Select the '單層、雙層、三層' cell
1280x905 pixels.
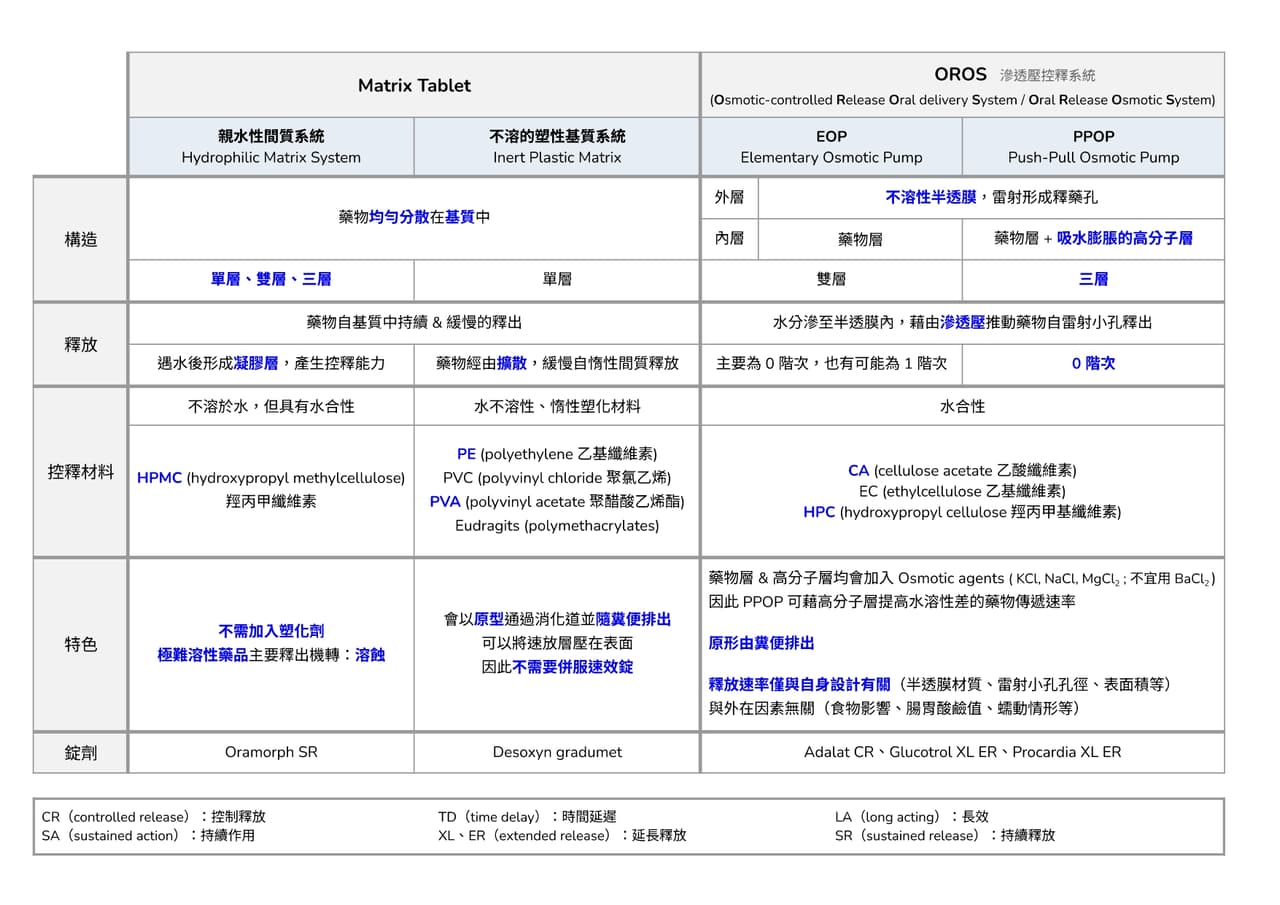coord(271,280)
